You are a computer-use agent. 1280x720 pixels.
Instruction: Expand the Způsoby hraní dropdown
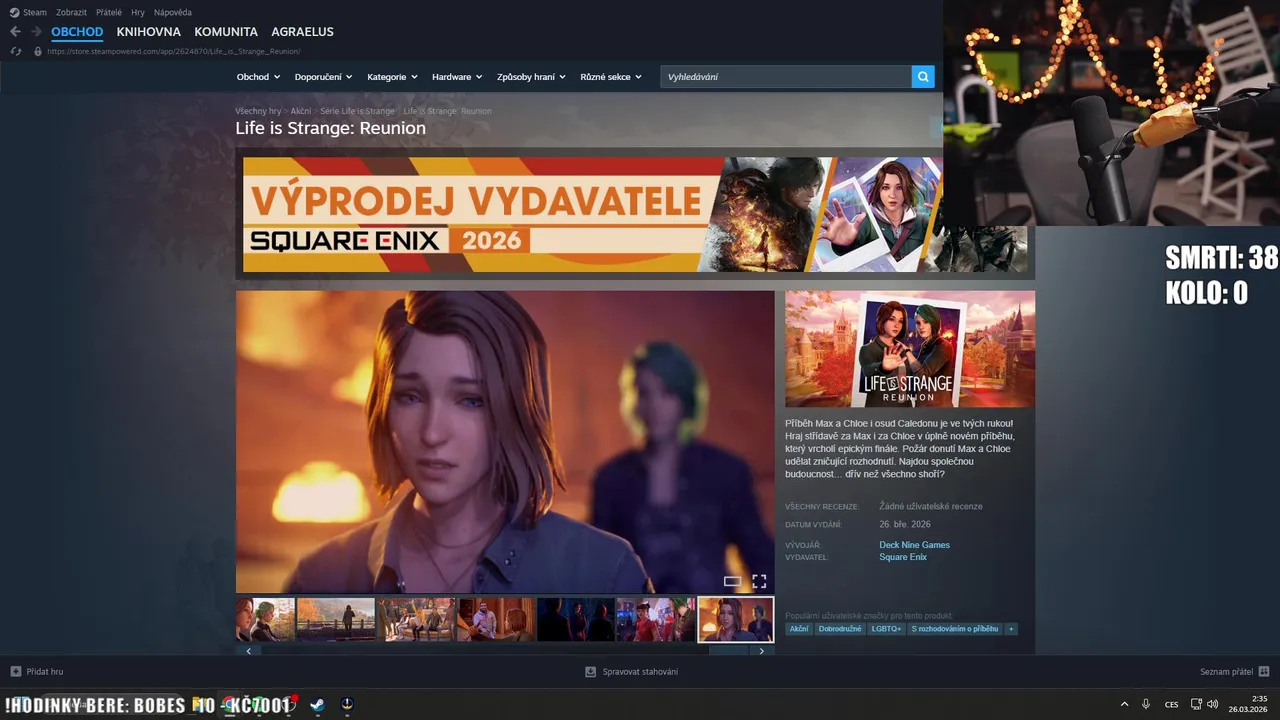[x=531, y=77]
